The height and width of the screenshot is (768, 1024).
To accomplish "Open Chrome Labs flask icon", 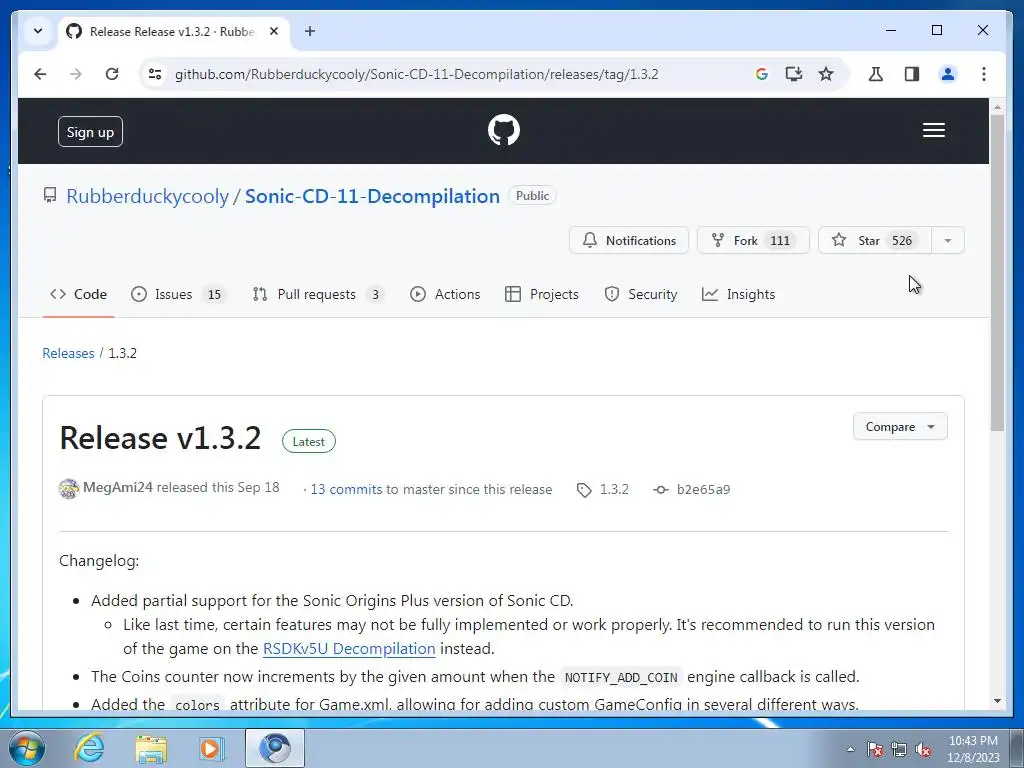I will [x=876, y=74].
